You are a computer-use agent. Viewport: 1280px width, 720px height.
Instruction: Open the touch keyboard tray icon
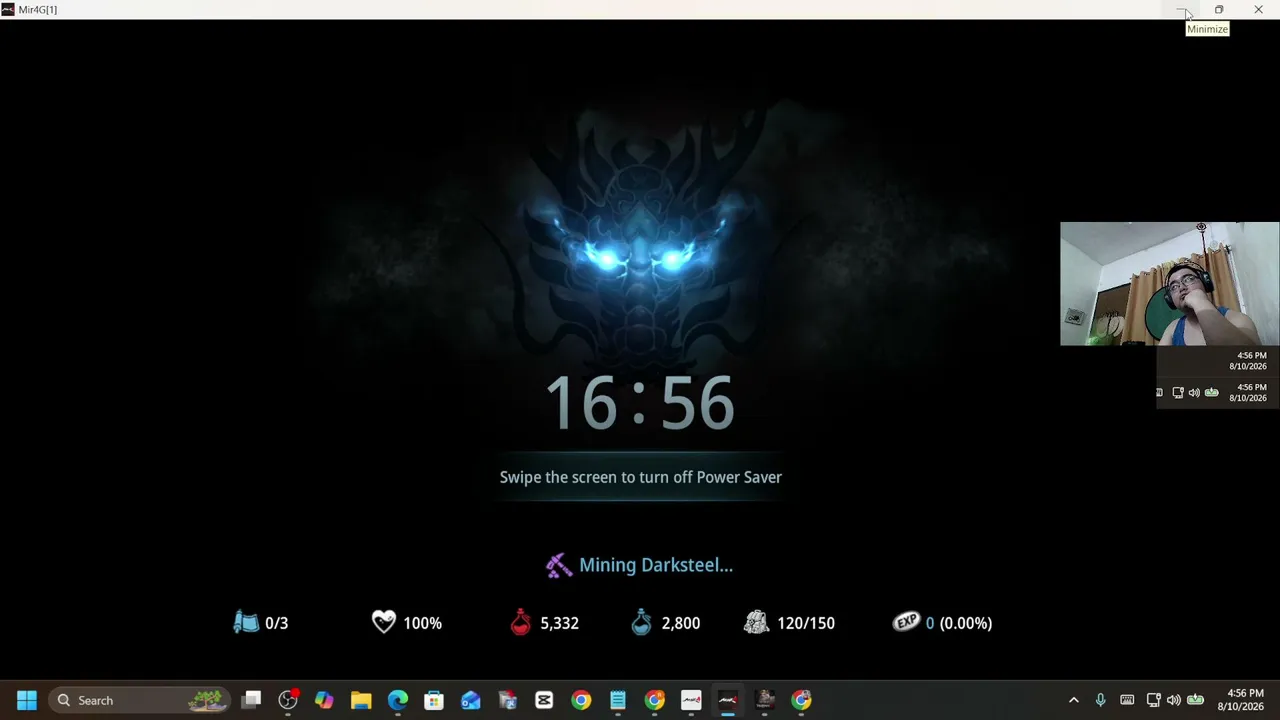[1127, 700]
